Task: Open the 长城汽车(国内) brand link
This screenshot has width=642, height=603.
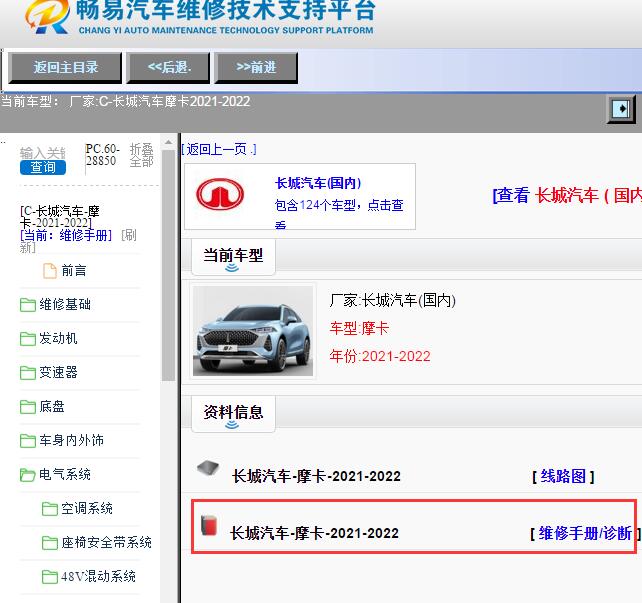Action: pyautogui.click(x=318, y=183)
